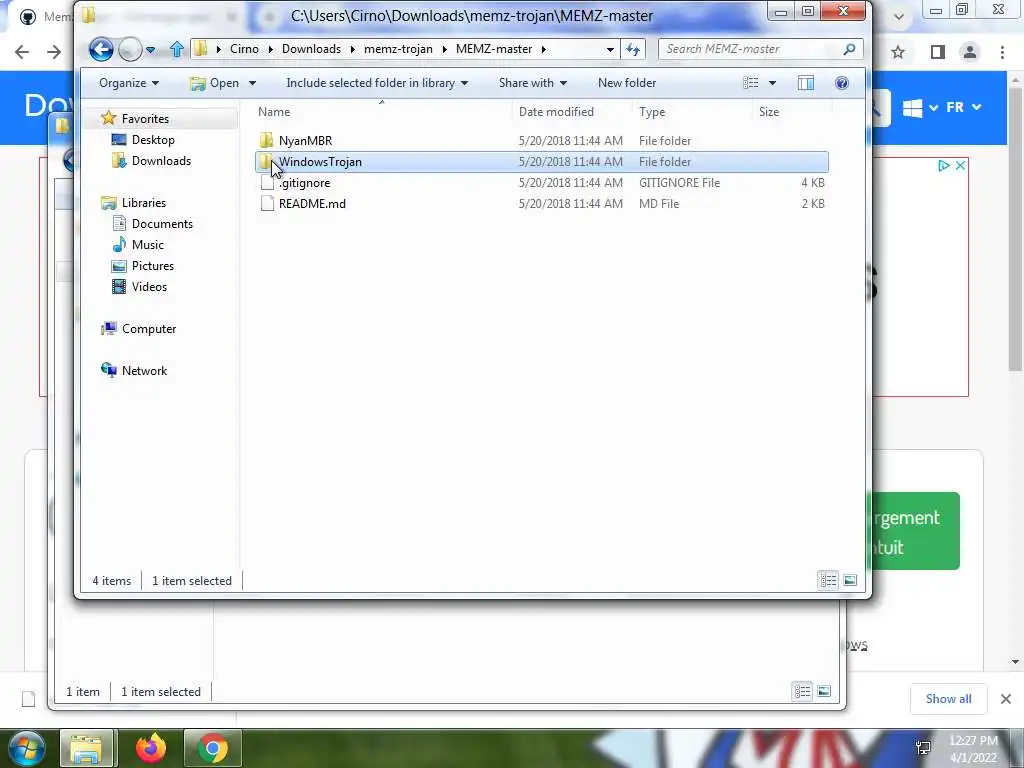Image resolution: width=1024 pixels, height=768 pixels.
Task: Click the Open toolbar button
Action: [x=214, y=83]
